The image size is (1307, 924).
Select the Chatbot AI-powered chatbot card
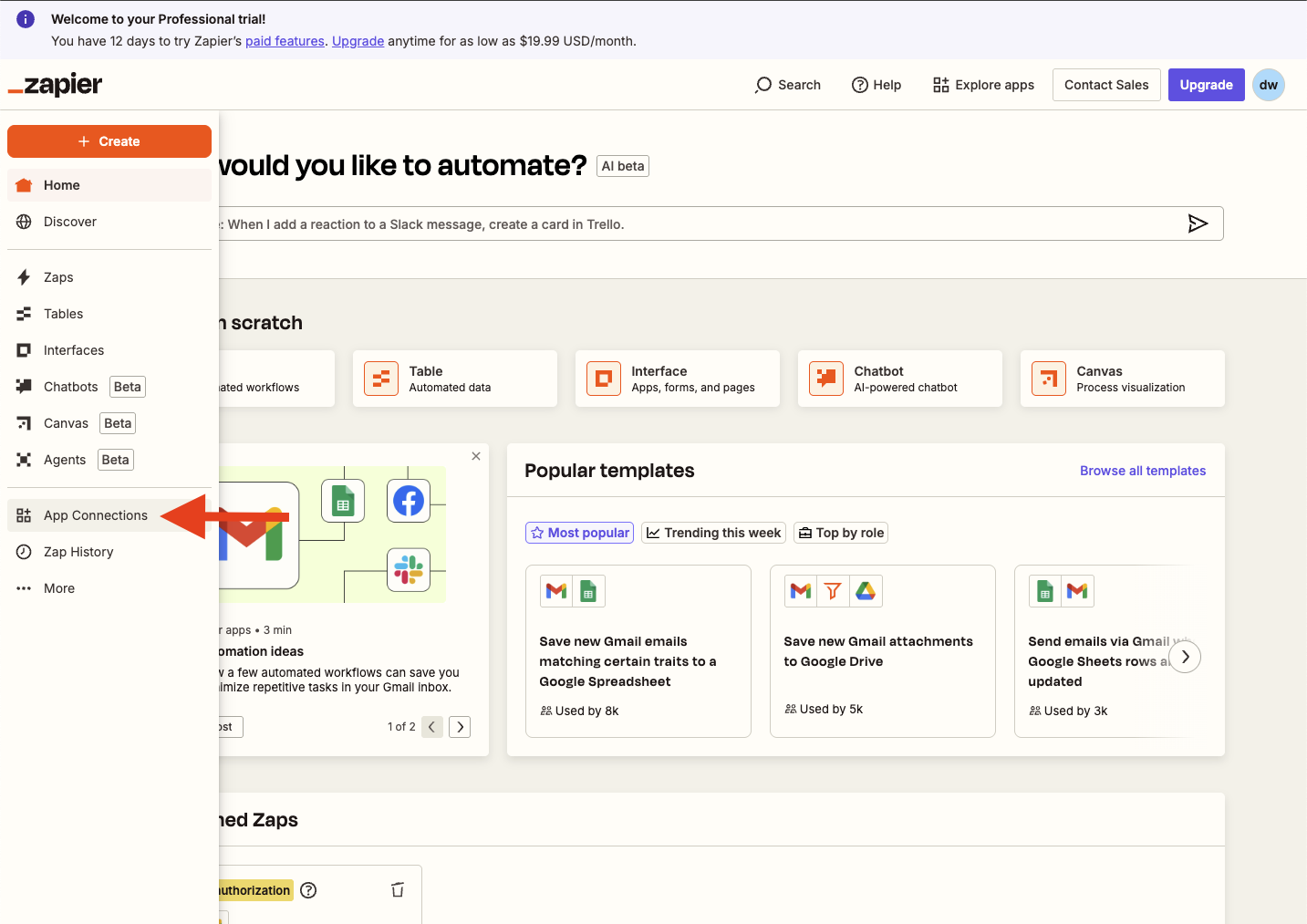tap(900, 379)
